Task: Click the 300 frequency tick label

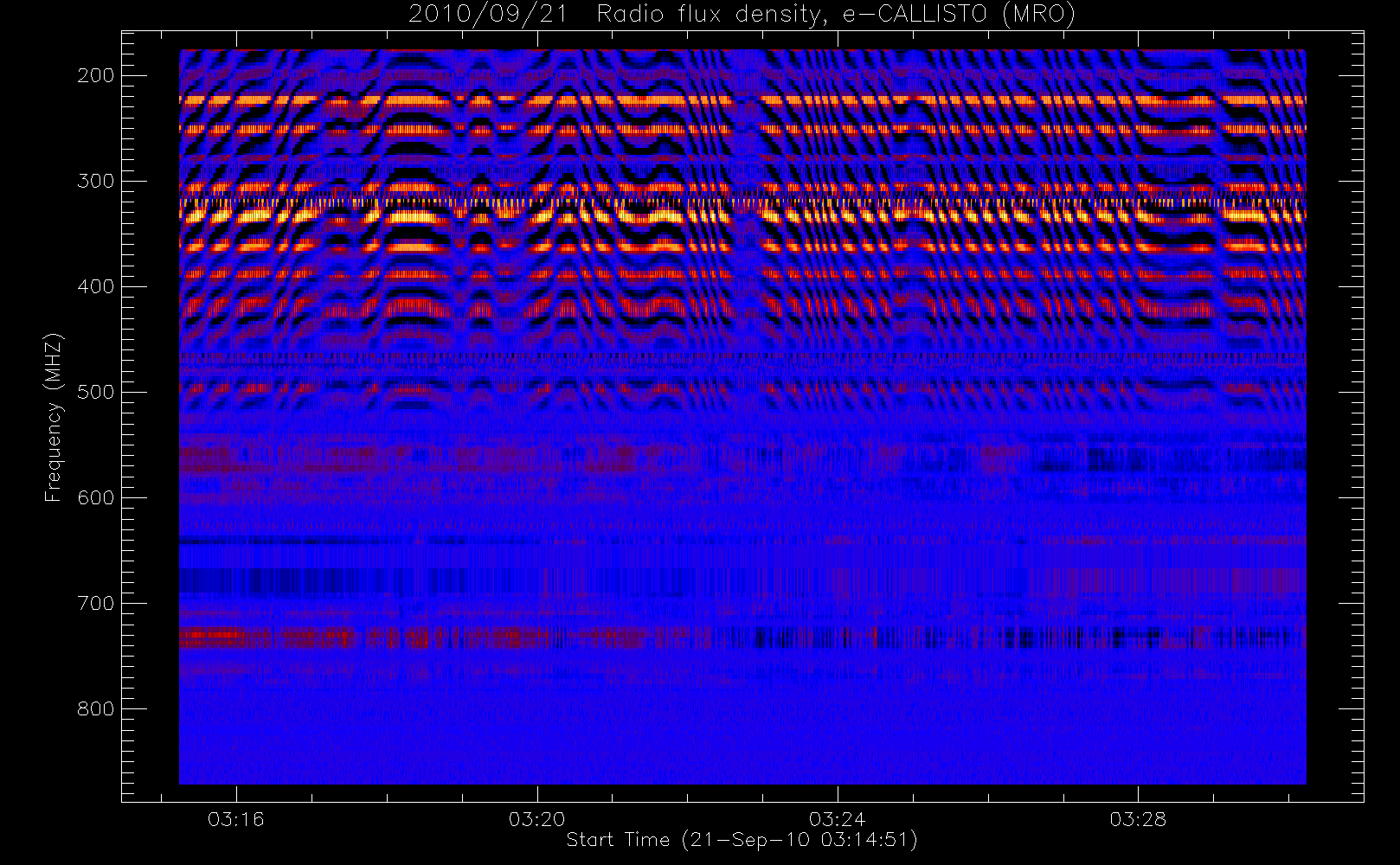Action: click(96, 181)
